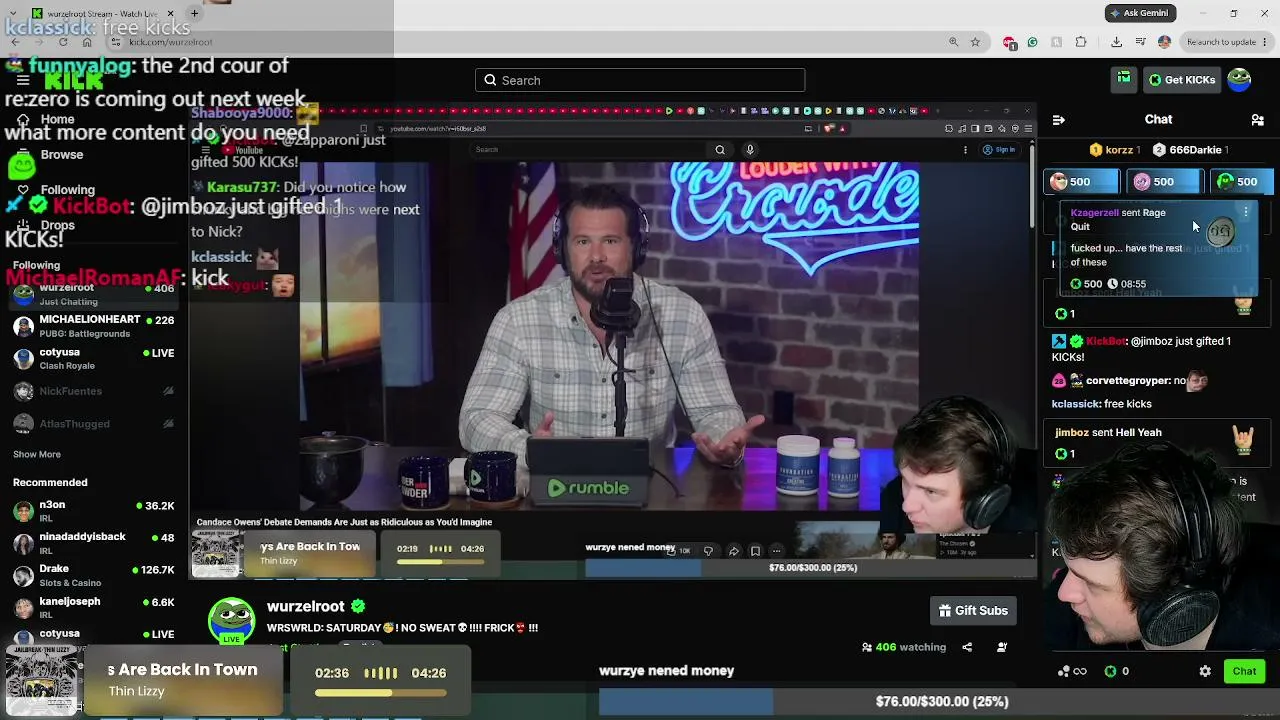Viewport: 1280px width, 720px height.
Task: Collapse the chat panel with the arrow icon
Action: pos(1059,120)
